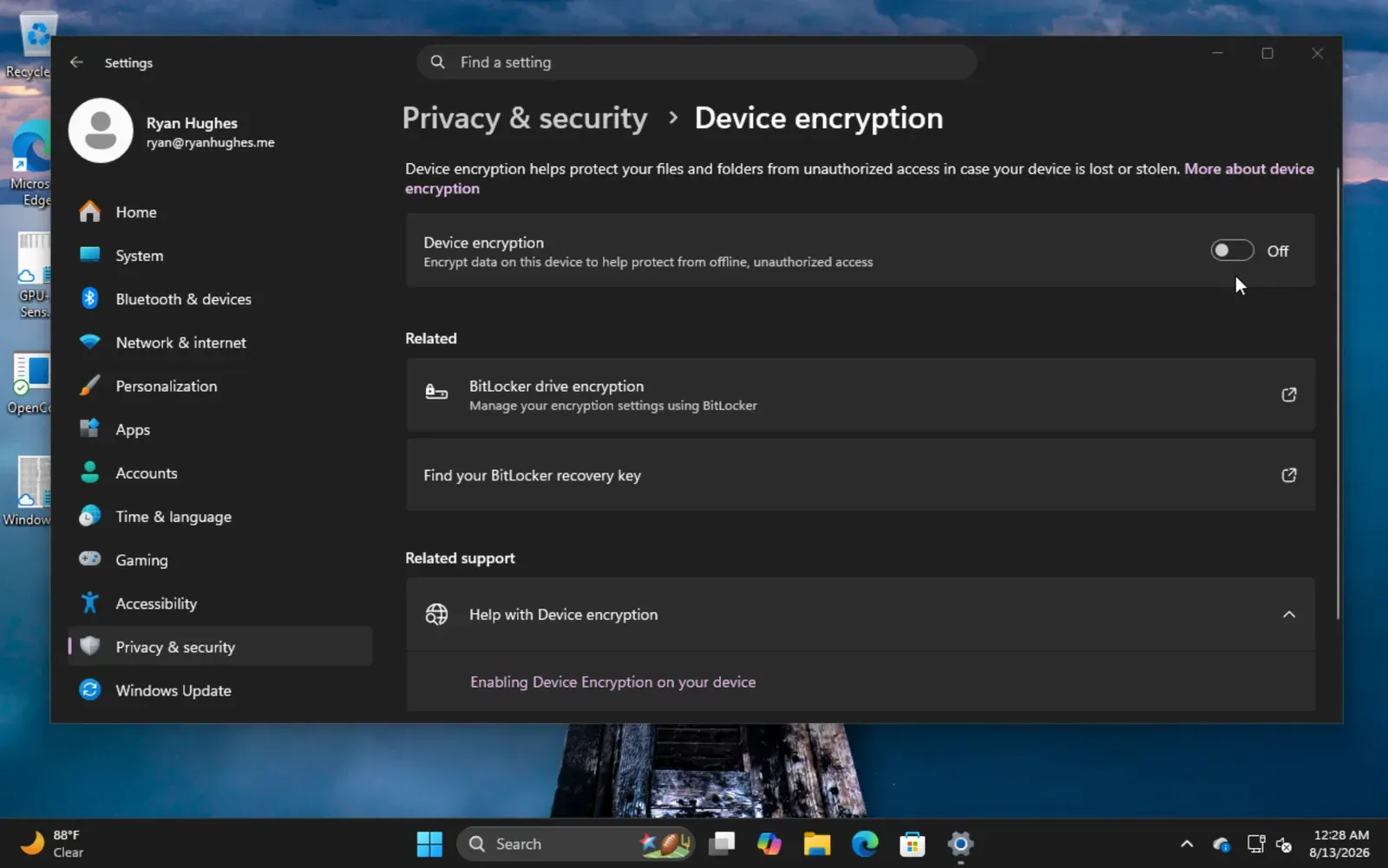Click the settings window vertical scrollbar
The height and width of the screenshot is (868, 1388).
[x=1338, y=393]
